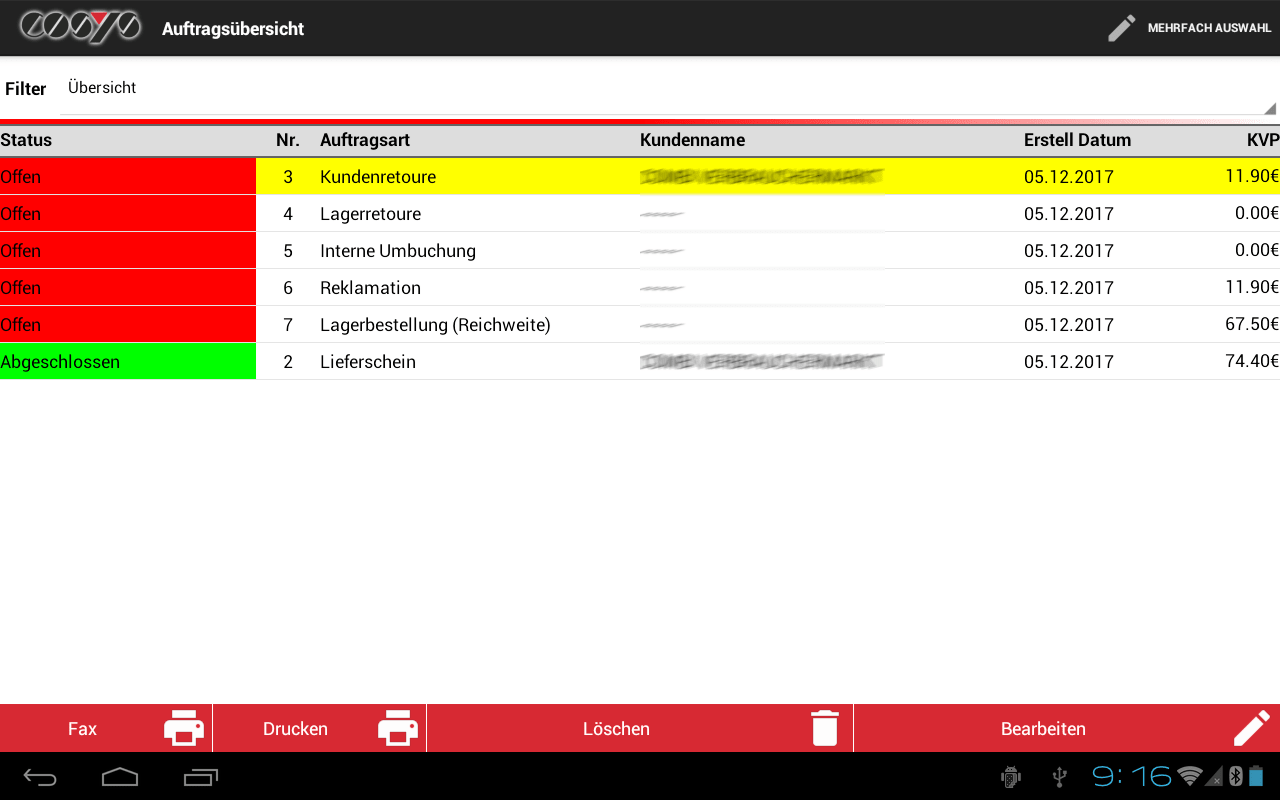This screenshot has height=800, width=1280.
Task: Click the 0.00€ value in Lagerretoure row
Action: [x=1257, y=213]
